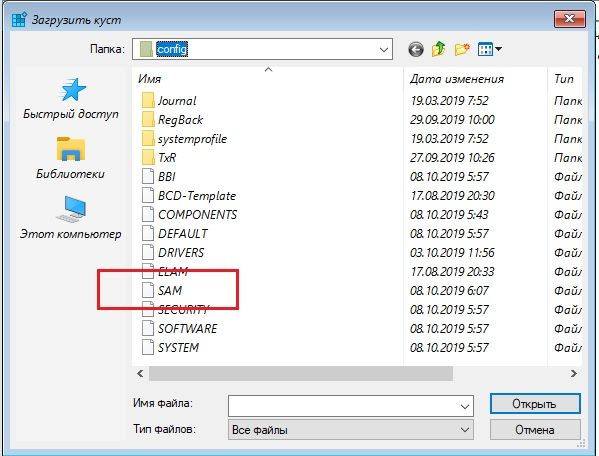Go back with the round arrow icon
The image size is (599, 456).
[416, 49]
